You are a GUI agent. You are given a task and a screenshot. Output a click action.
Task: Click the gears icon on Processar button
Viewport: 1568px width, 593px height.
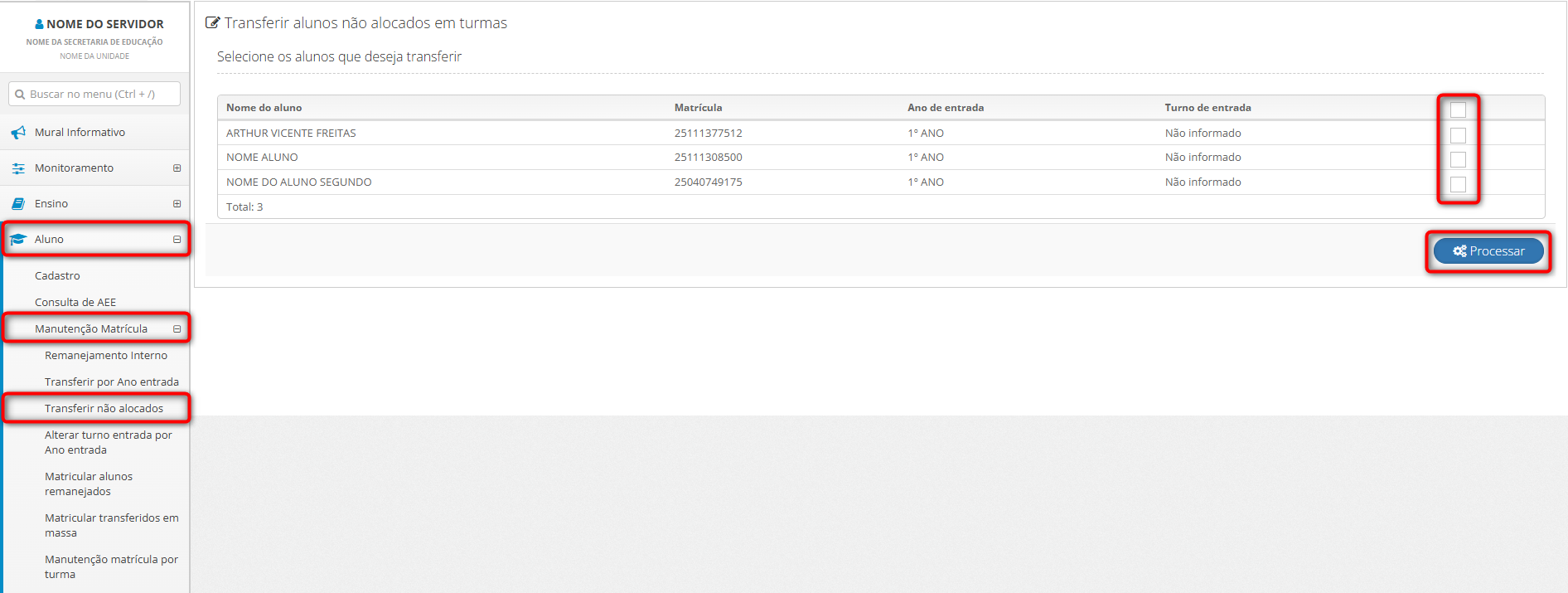(1459, 251)
